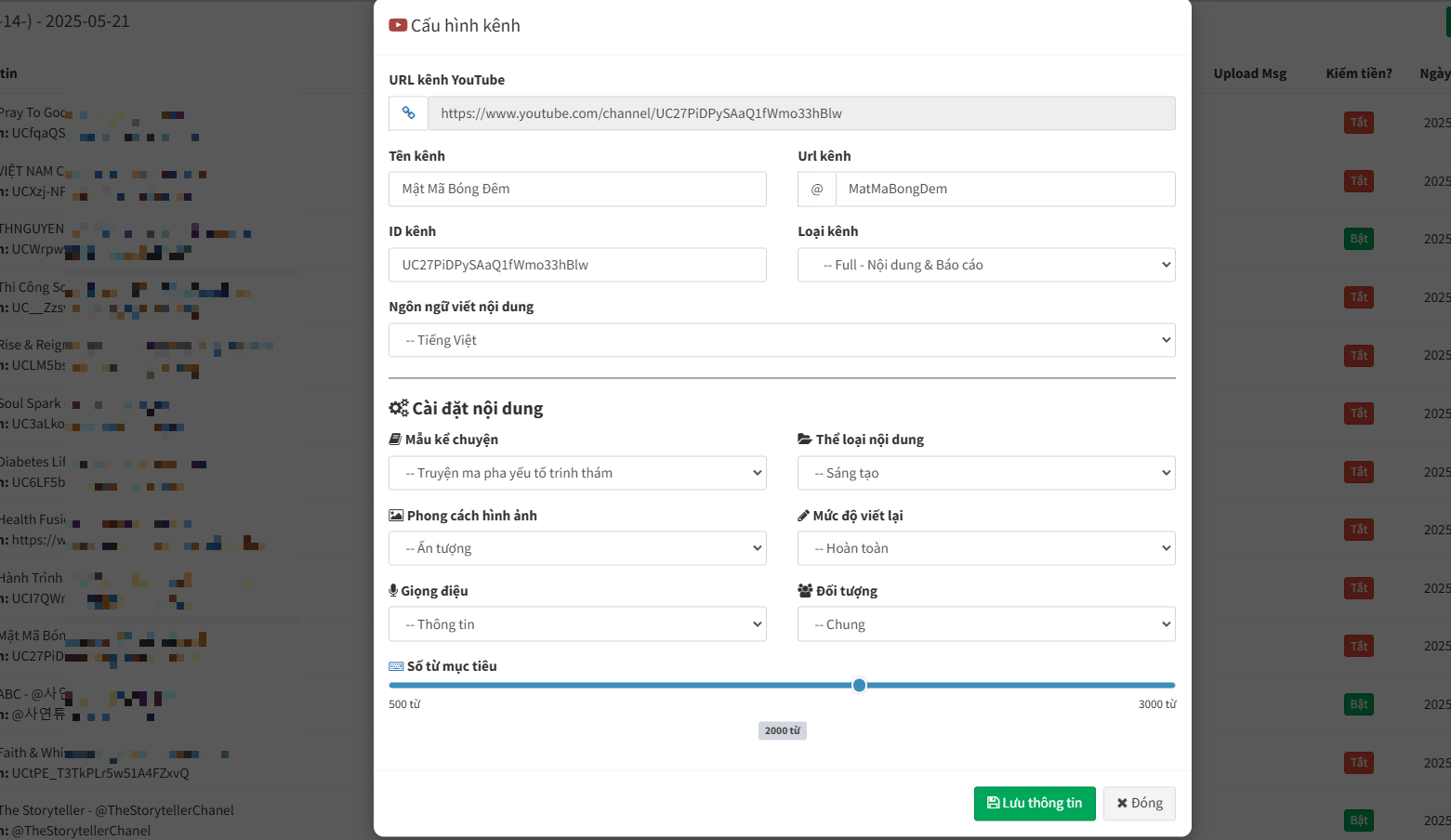Toggle Bật badge on The Storyteller row
The image size is (1451, 840).
(x=1359, y=820)
